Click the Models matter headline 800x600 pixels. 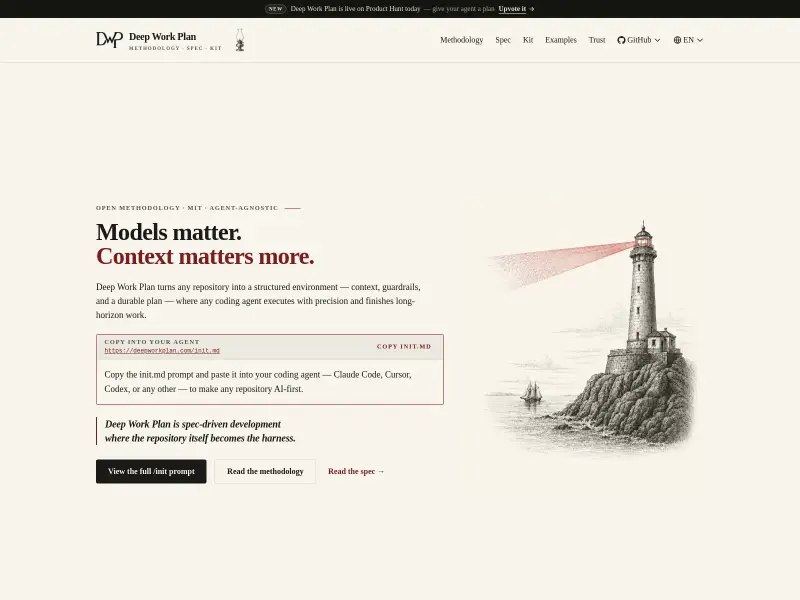[x=168, y=233]
